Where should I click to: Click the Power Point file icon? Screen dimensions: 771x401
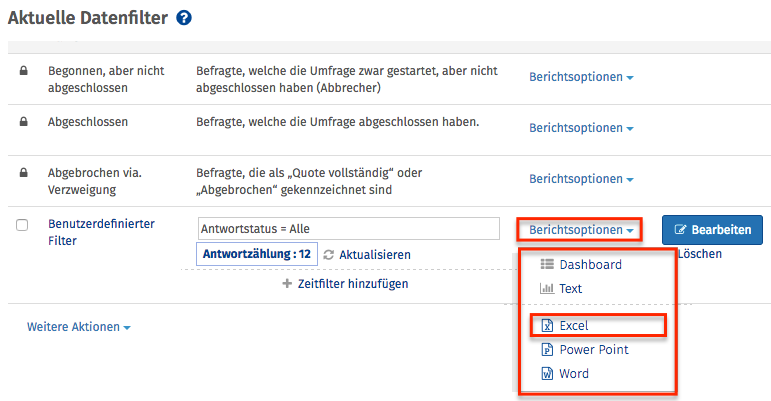546,350
